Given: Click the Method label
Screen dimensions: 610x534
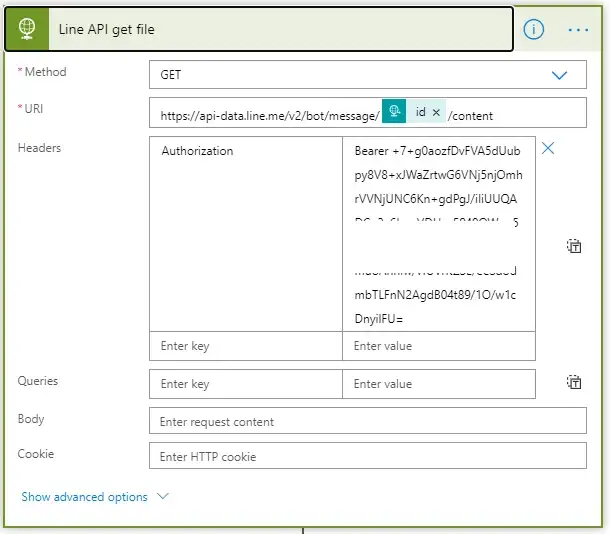Looking at the screenshot, I should pos(45,72).
